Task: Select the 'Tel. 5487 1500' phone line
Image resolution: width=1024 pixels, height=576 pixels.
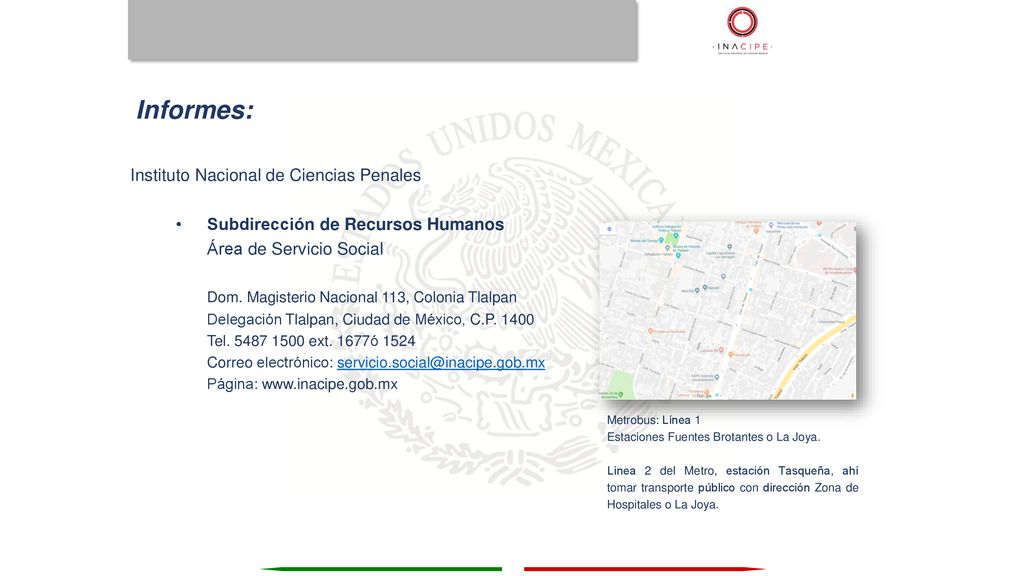Action: pyautogui.click(x=311, y=341)
